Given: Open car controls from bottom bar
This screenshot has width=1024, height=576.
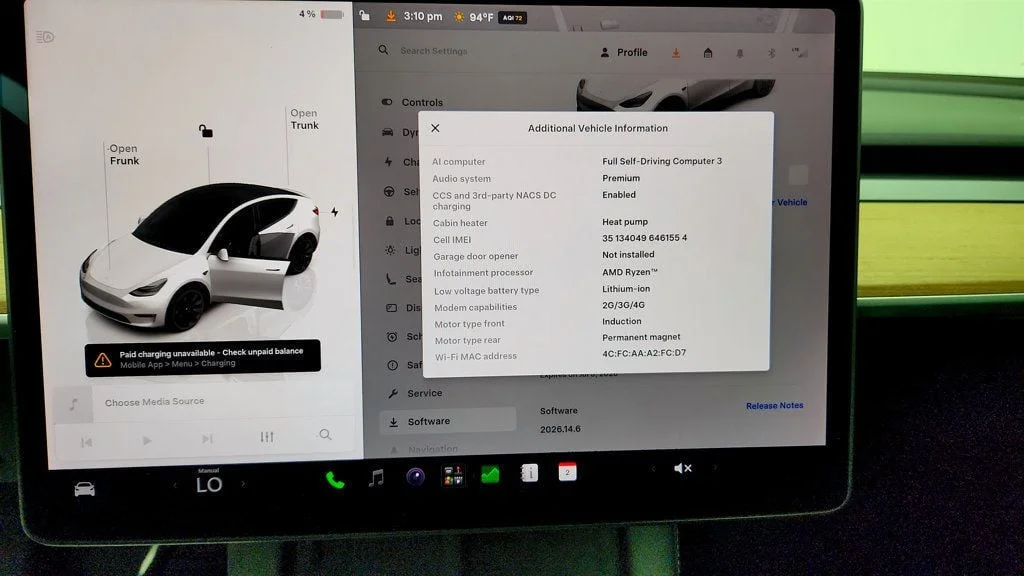Looking at the screenshot, I should click(x=84, y=489).
